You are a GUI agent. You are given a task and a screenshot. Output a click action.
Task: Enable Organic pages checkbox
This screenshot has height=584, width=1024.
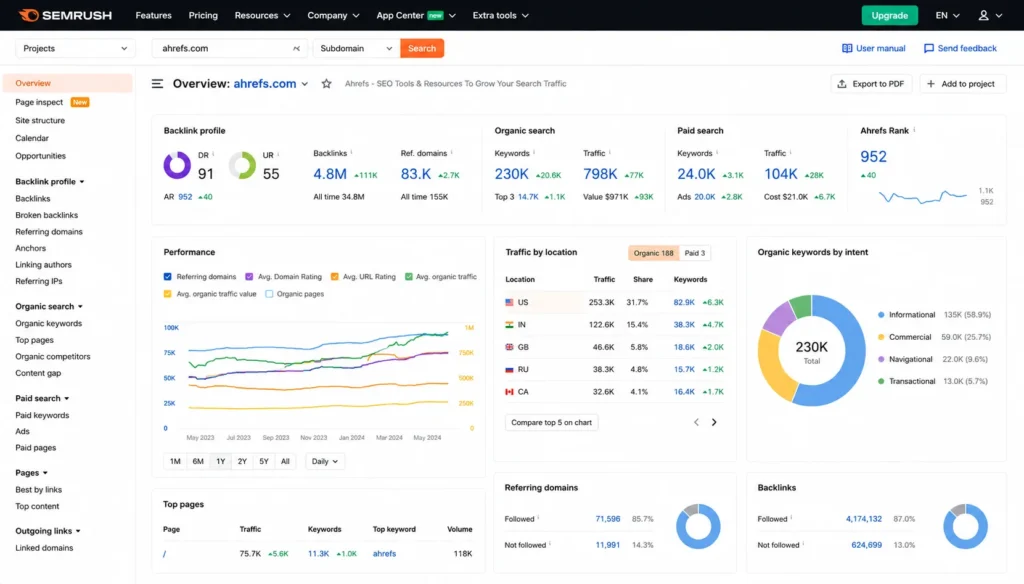[x=269, y=294]
